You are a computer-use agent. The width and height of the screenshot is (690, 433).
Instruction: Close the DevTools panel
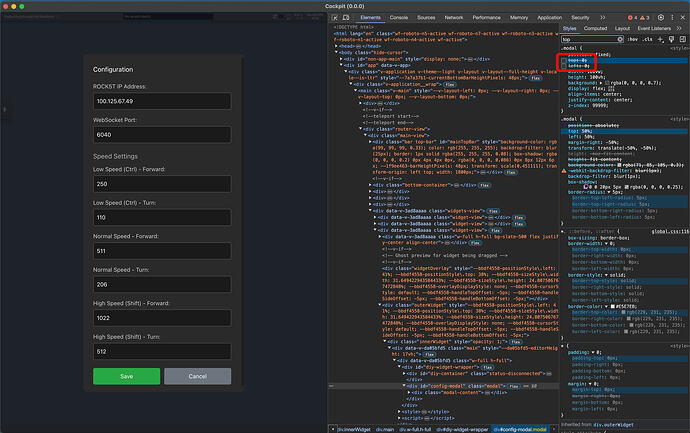[683, 18]
